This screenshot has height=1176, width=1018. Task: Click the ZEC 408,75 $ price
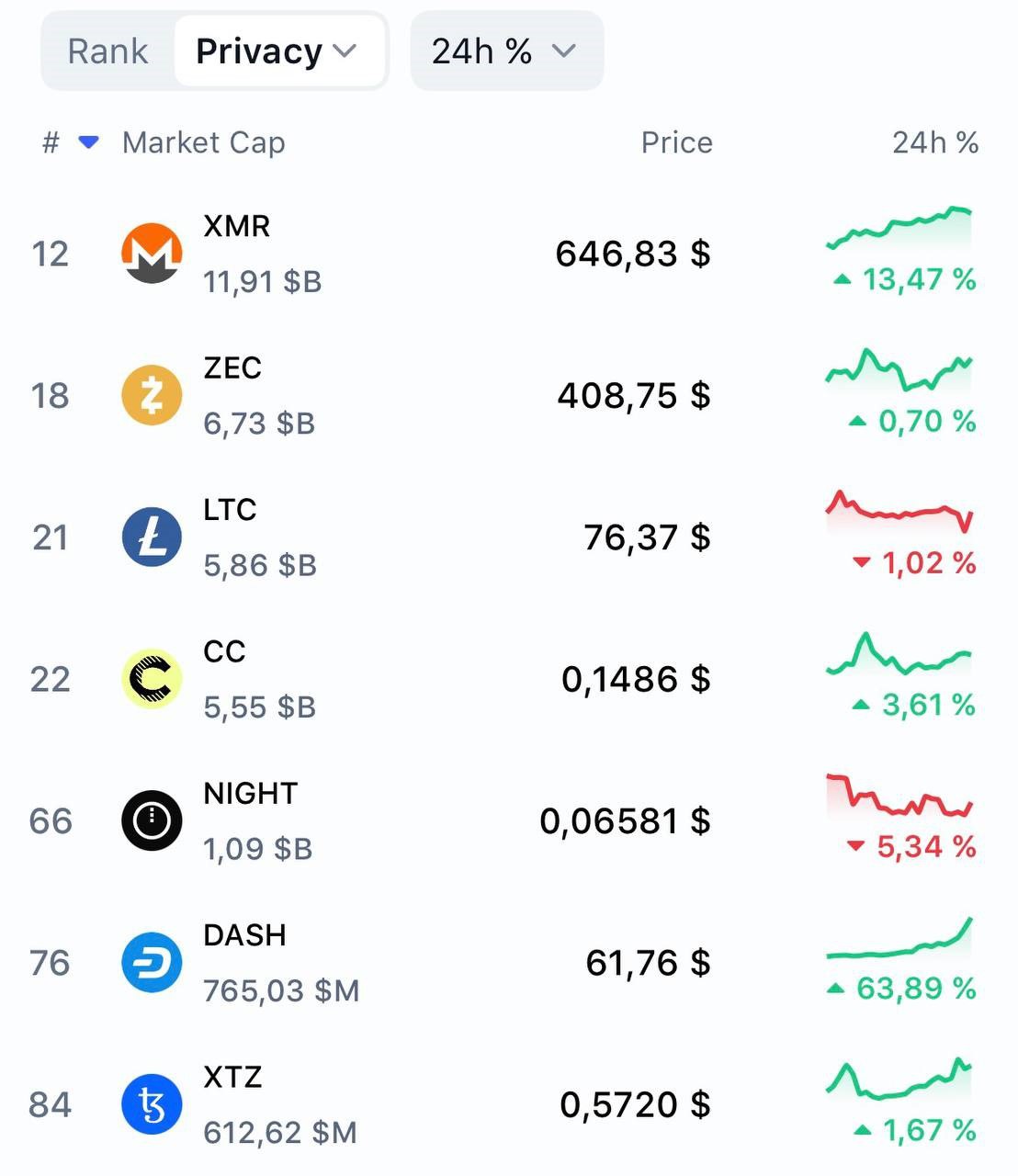(x=634, y=395)
